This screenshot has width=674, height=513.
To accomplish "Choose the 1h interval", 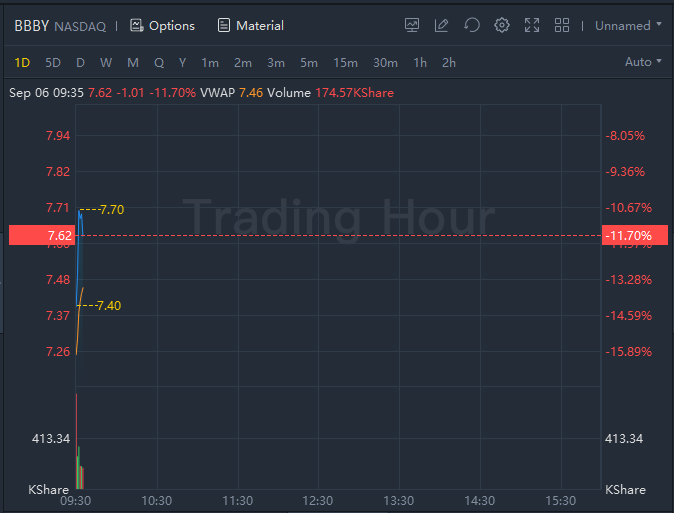I will point(420,62).
